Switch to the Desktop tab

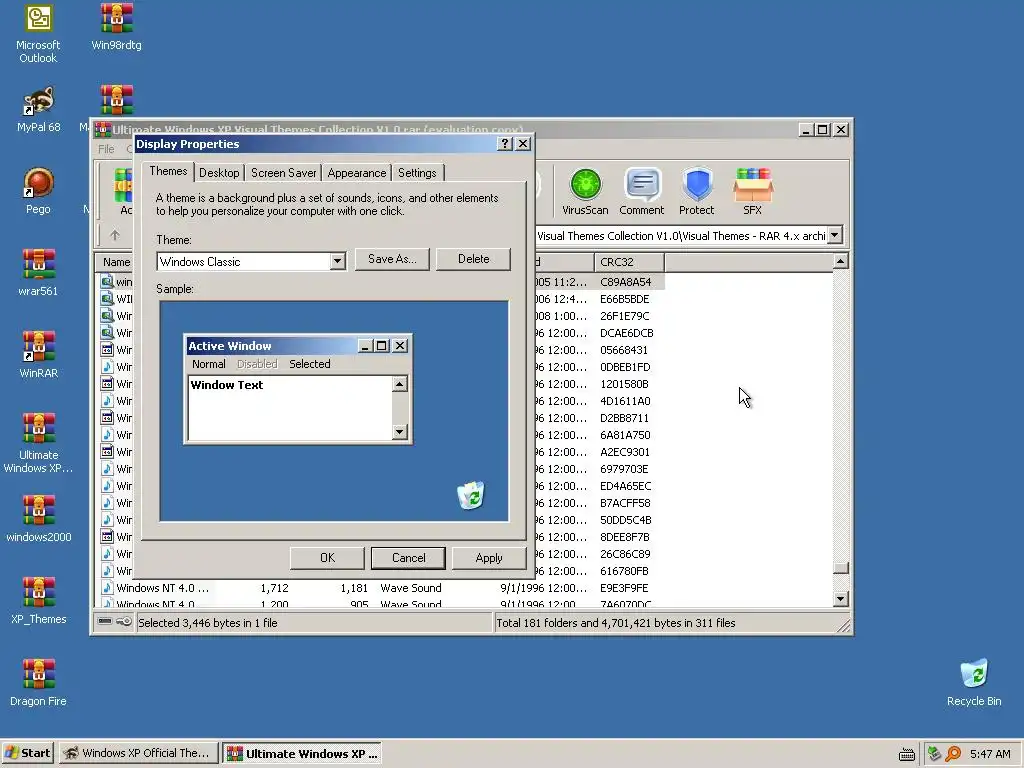click(x=219, y=173)
